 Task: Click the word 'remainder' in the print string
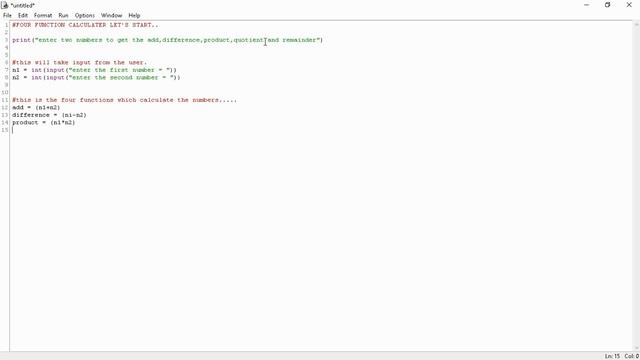299,40
